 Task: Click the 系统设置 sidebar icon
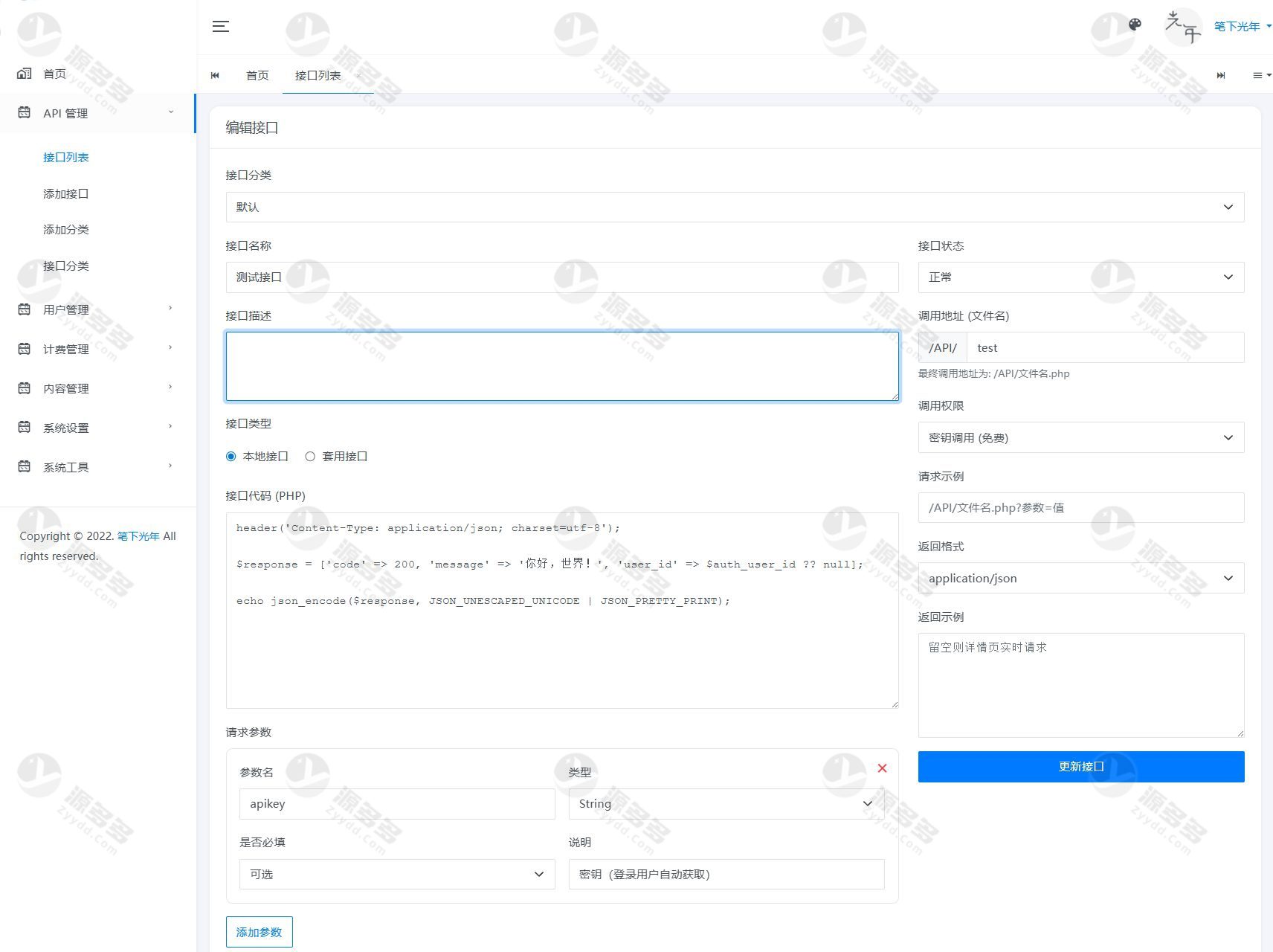[x=24, y=428]
